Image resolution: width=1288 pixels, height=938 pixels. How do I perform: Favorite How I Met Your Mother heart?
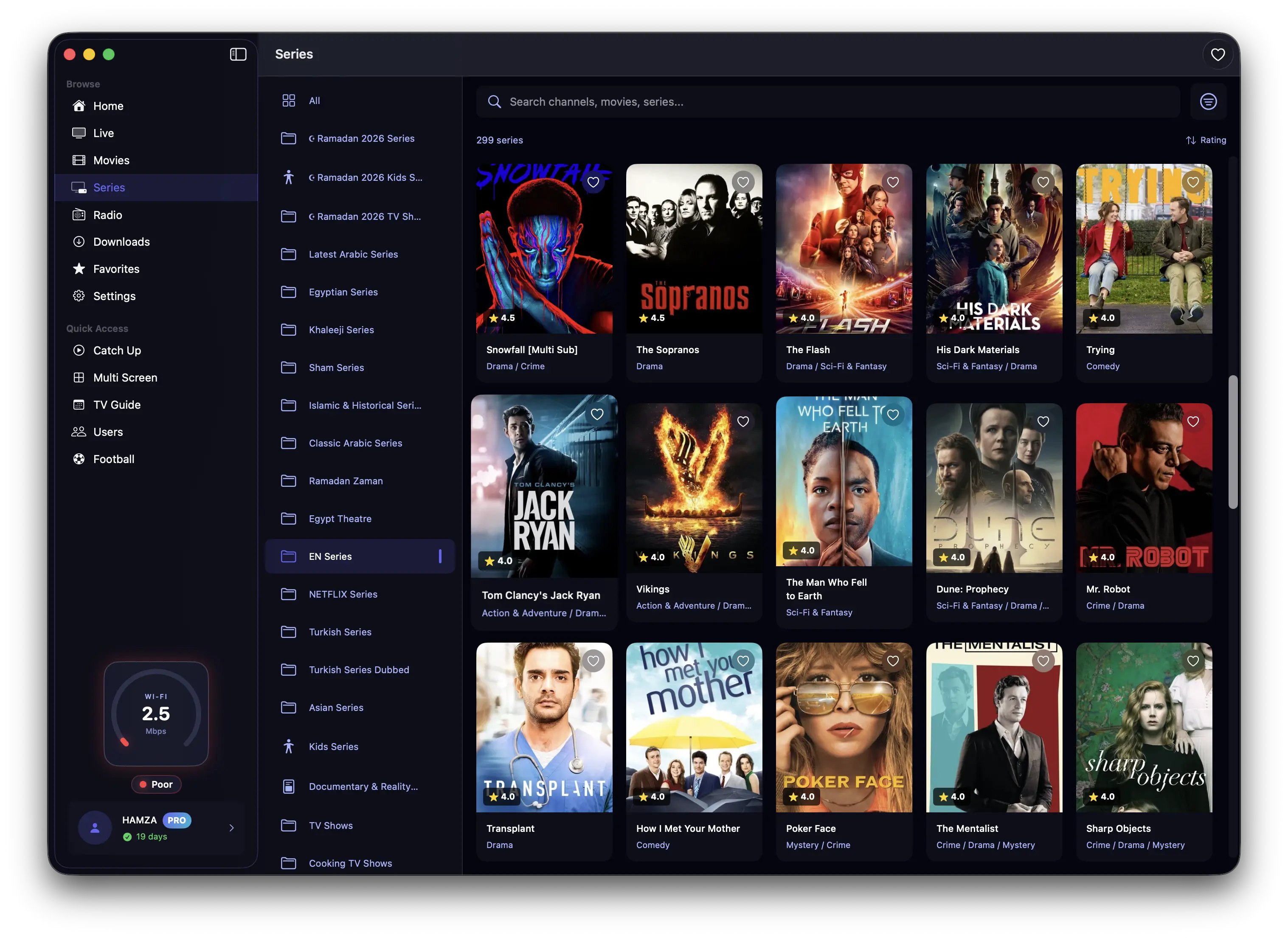tap(743, 661)
